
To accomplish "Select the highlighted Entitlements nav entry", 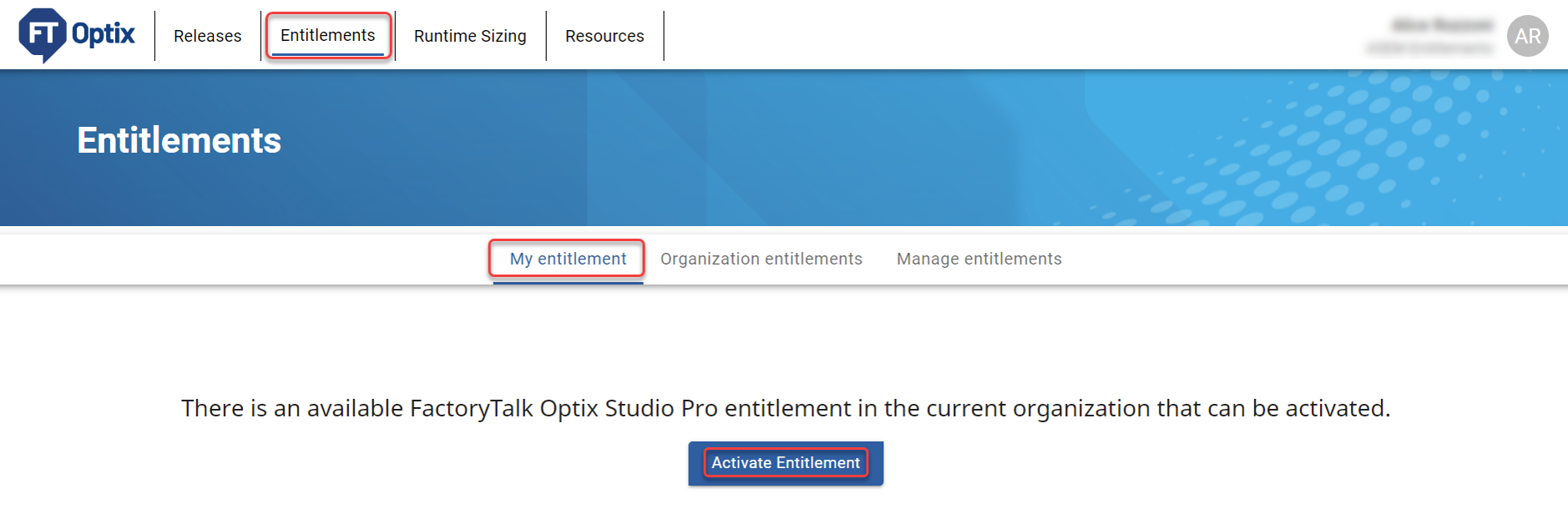I will (x=328, y=35).
